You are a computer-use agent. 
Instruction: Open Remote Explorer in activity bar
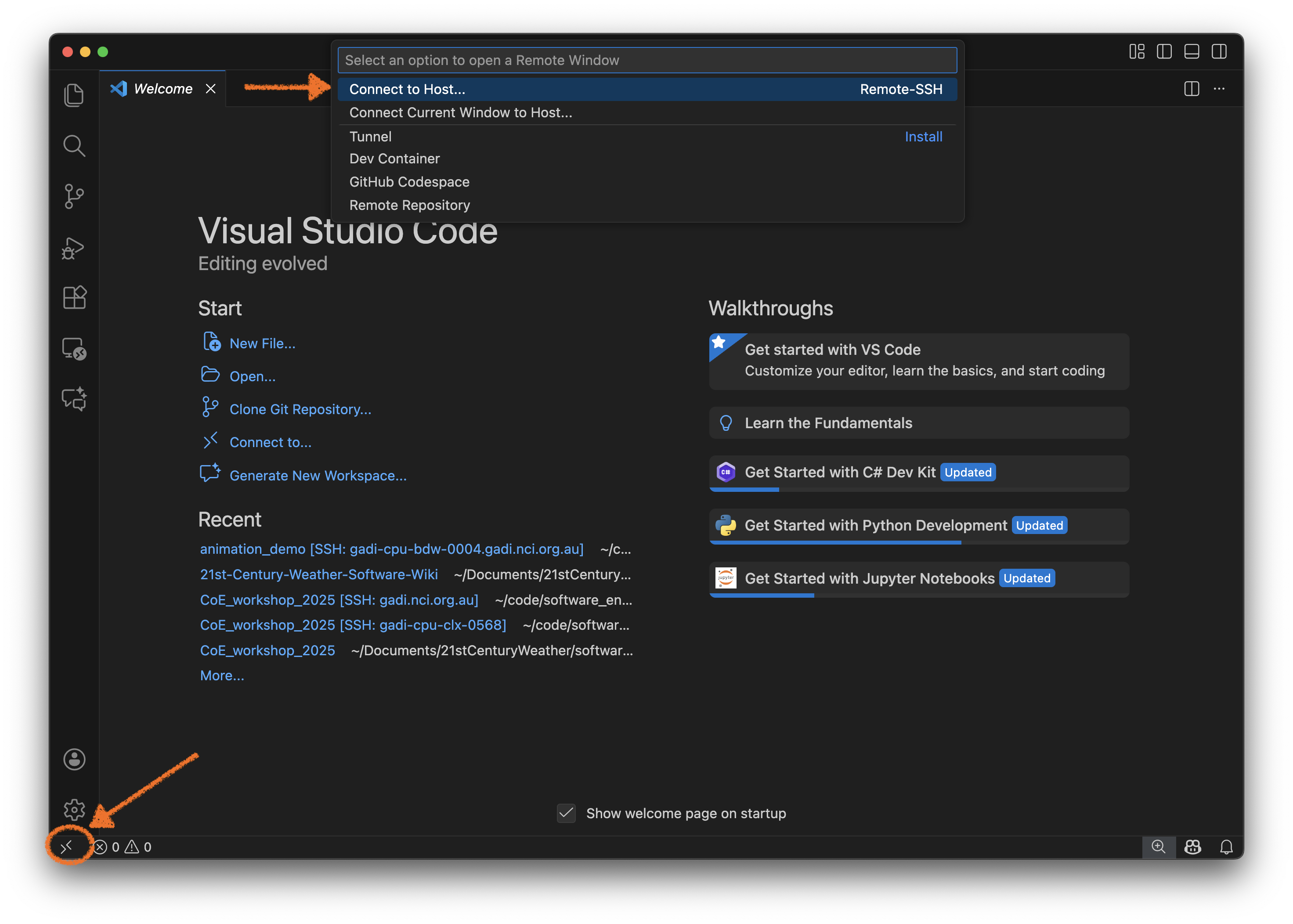pyautogui.click(x=74, y=348)
